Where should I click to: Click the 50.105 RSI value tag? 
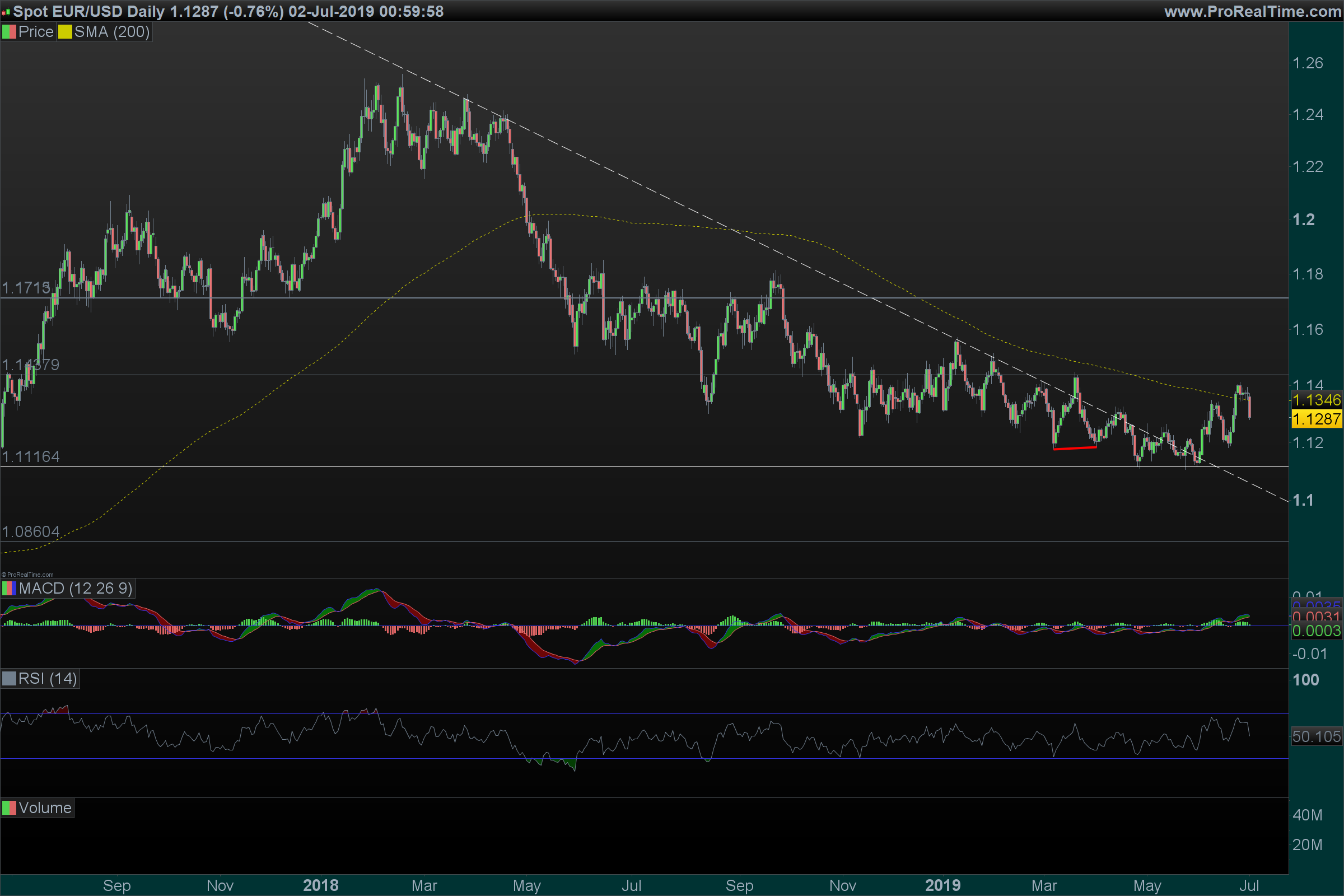1316,736
